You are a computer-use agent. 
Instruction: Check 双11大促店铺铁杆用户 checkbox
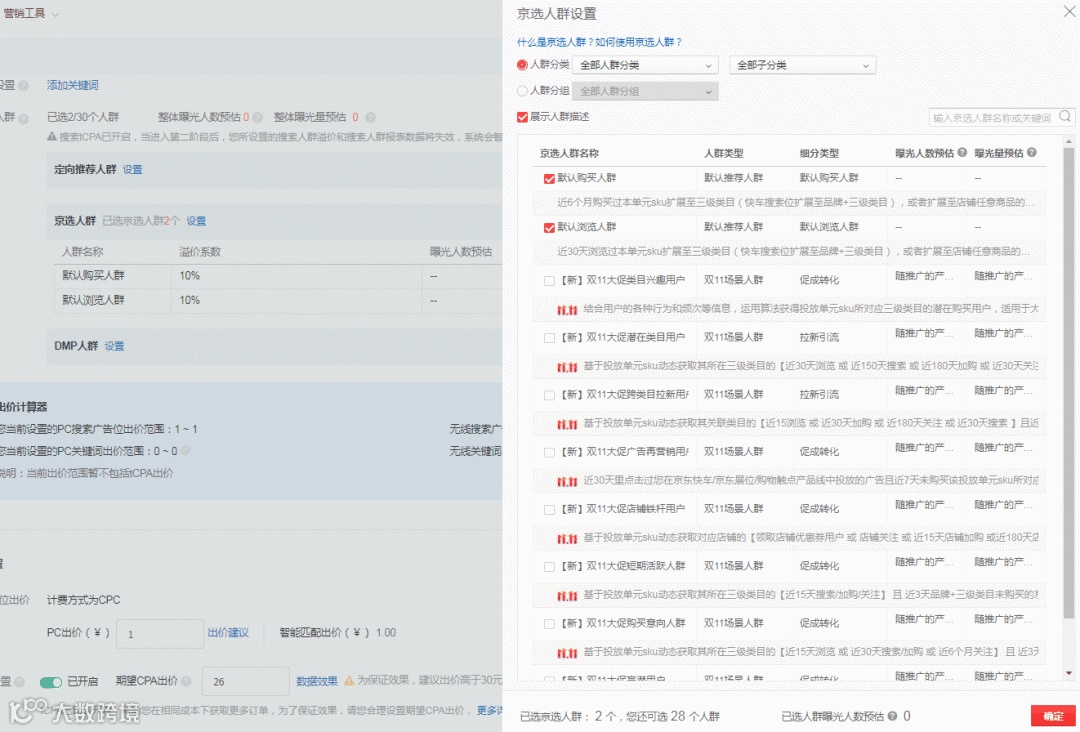[x=549, y=509]
